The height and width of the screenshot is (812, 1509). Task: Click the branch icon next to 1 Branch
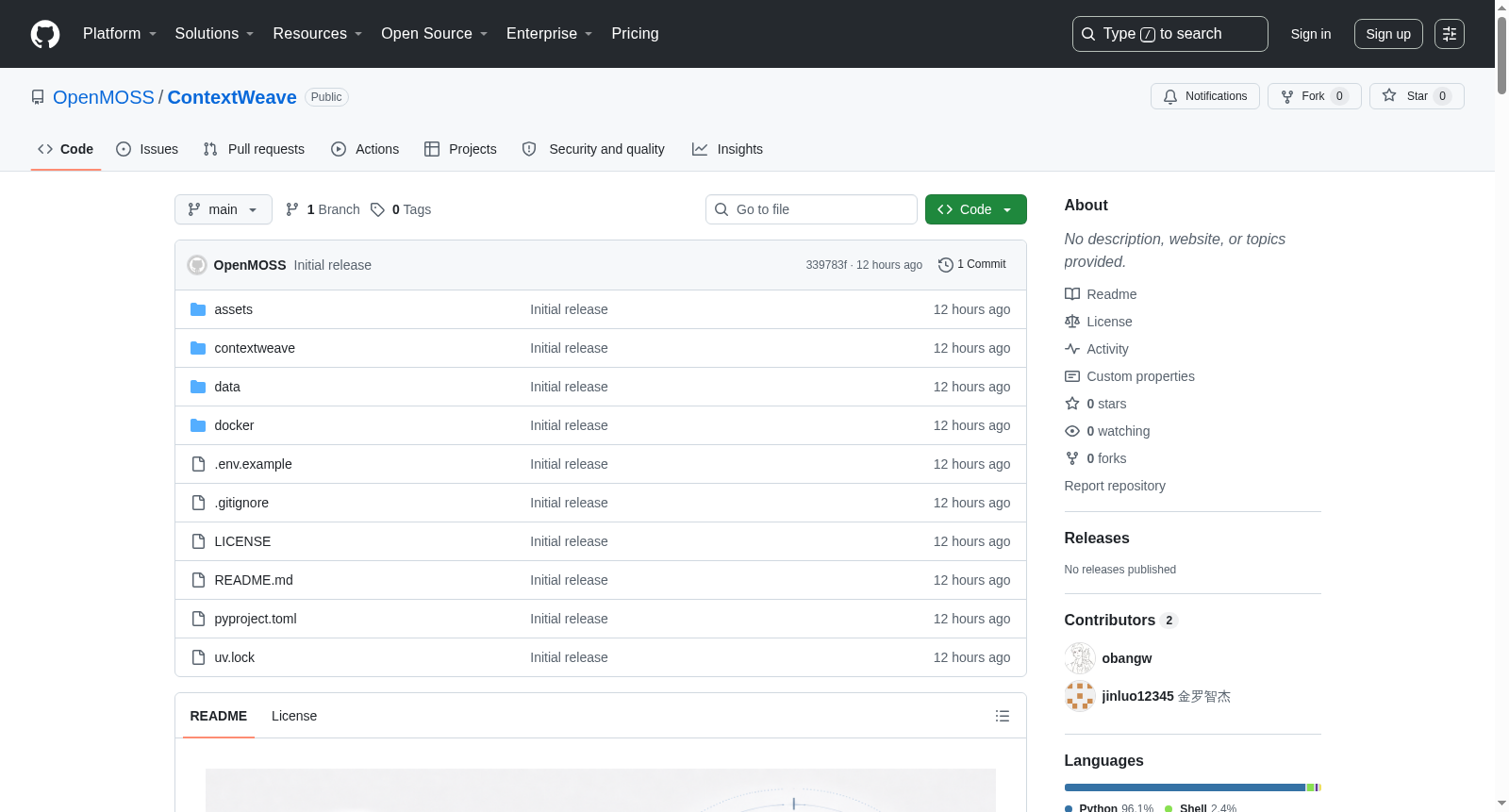tap(292, 209)
